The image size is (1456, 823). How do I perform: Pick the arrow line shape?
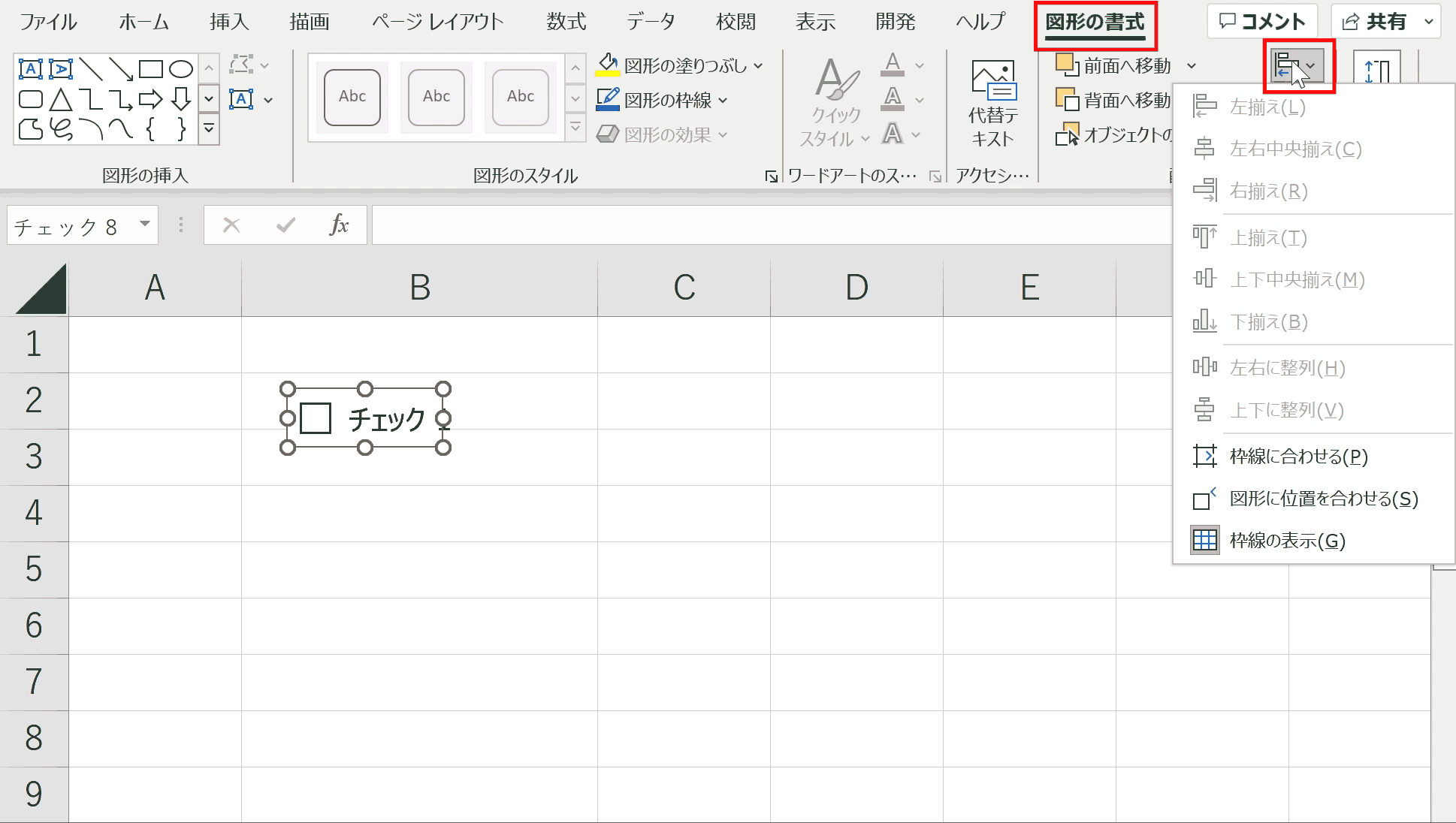(120, 69)
